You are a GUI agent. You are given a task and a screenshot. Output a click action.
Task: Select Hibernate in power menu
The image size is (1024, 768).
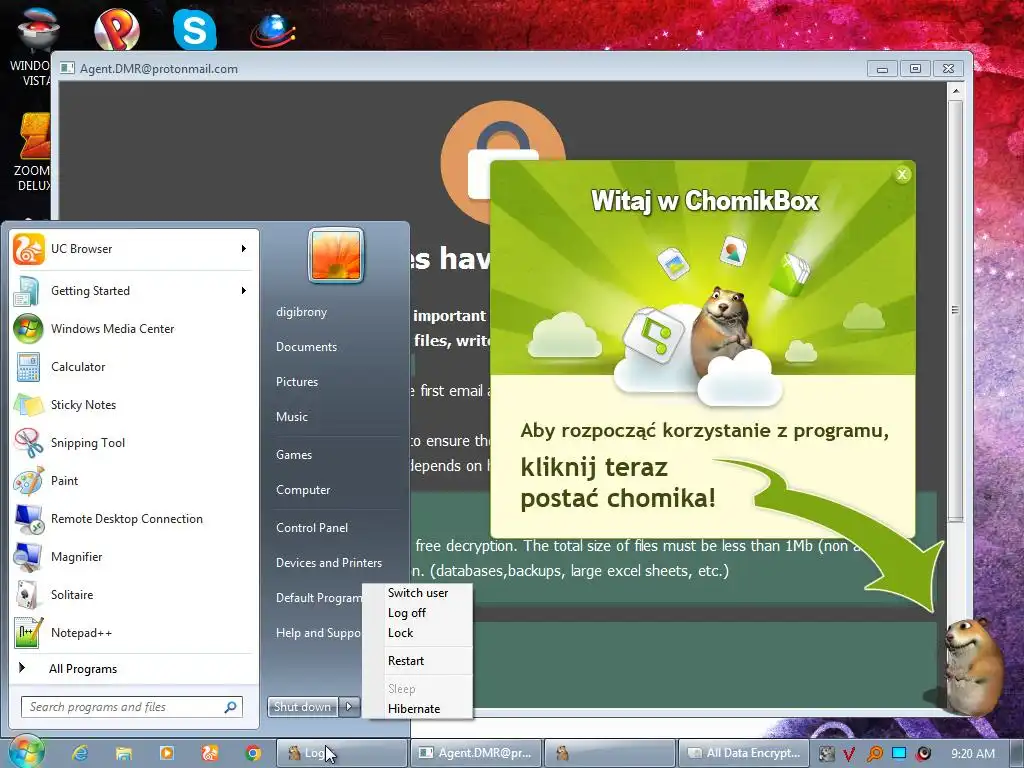(413, 709)
